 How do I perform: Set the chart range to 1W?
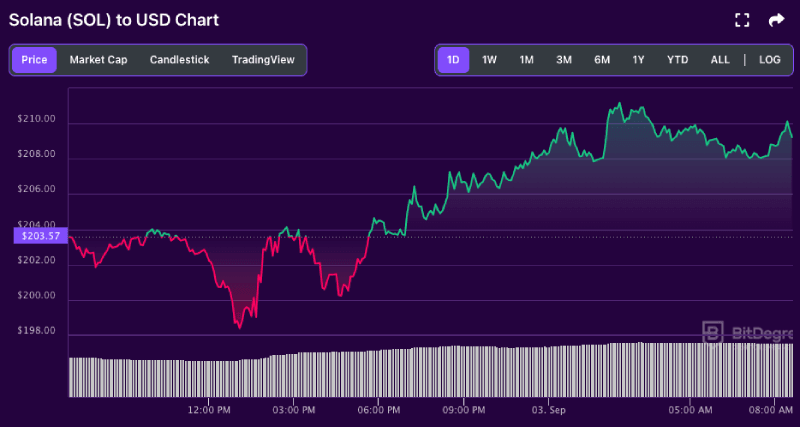click(x=489, y=60)
